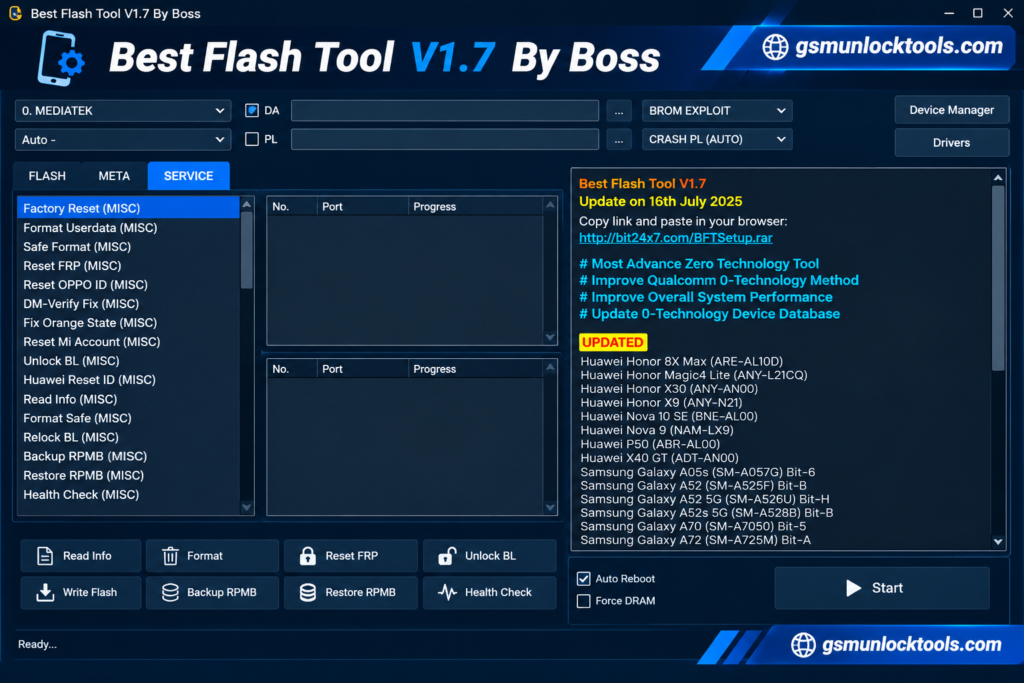This screenshot has width=1024, height=683.
Task: Uncheck the Auto Reboot option
Action: tap(583, 579)
